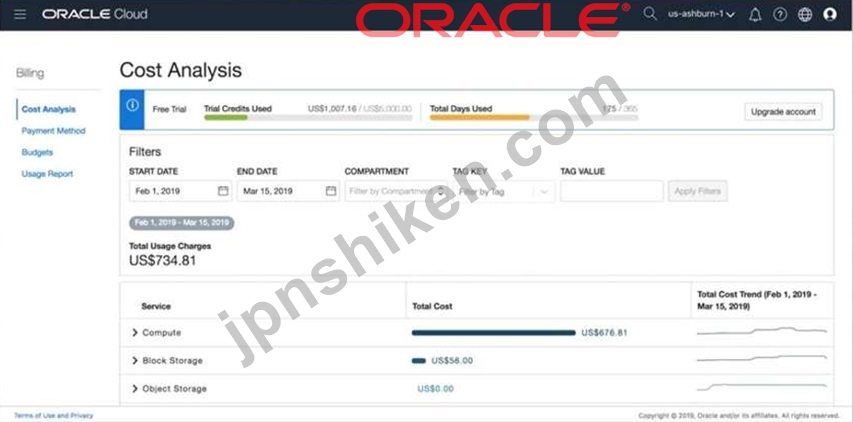Expand the Object Storage service row
The width and height of the screenshot is (853, 422).
click(x=135, y=389)
